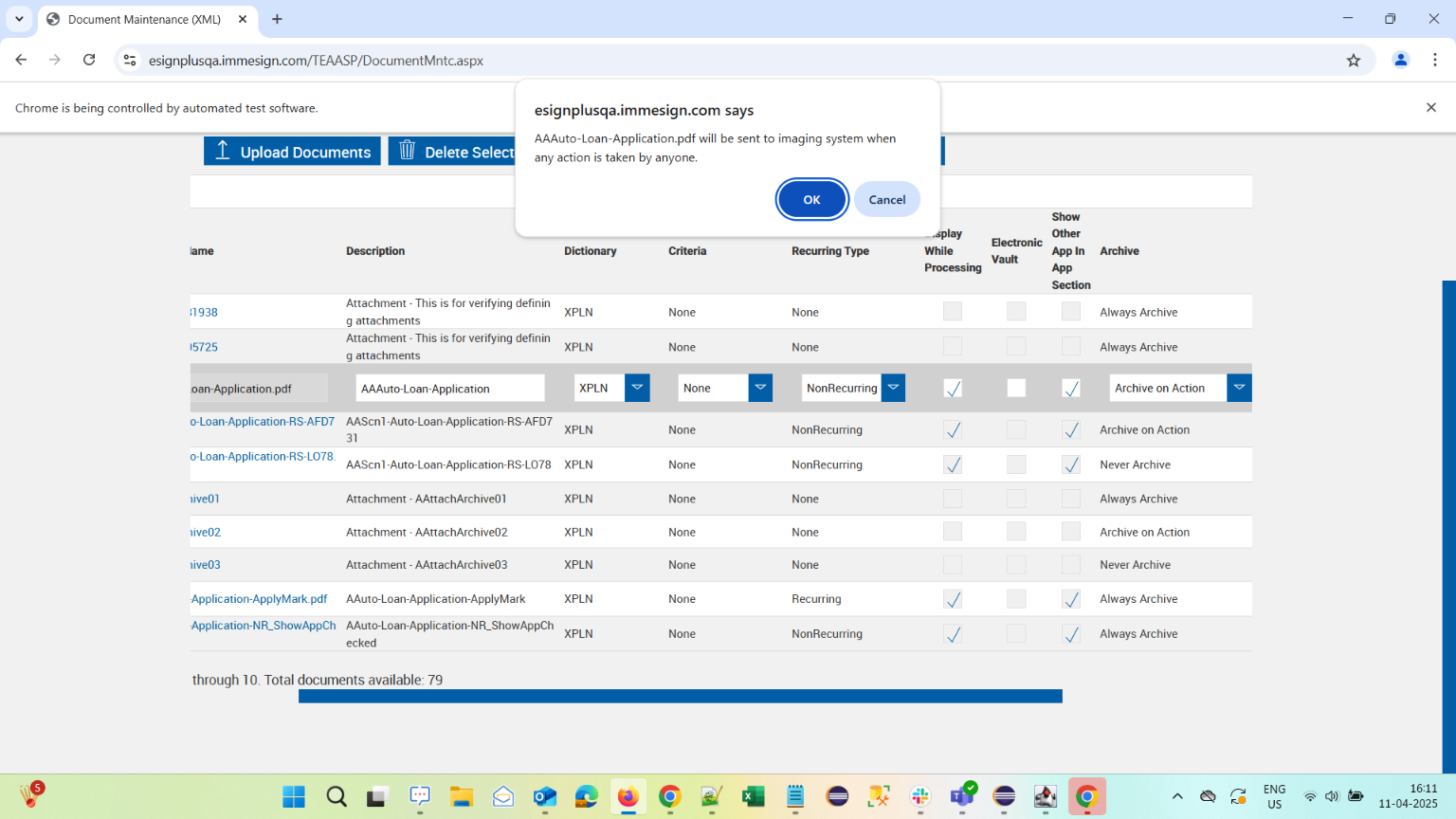Image resolution: width=1456 pixels, height=819 pixels.
Task: Open the Chrome profile avatar icon
Action: click(x=1400, y=60)
